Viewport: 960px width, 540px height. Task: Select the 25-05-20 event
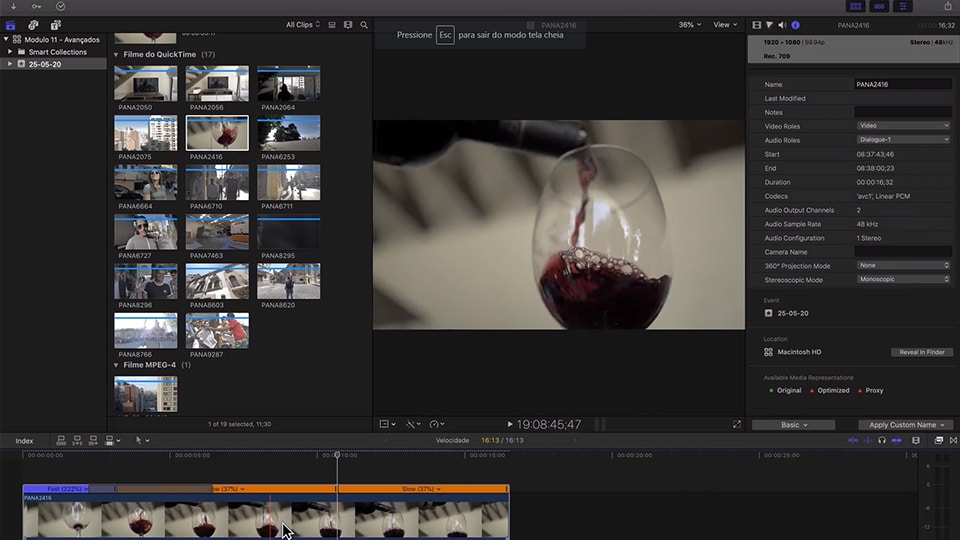pyautogui.click(x=45, y=64)
